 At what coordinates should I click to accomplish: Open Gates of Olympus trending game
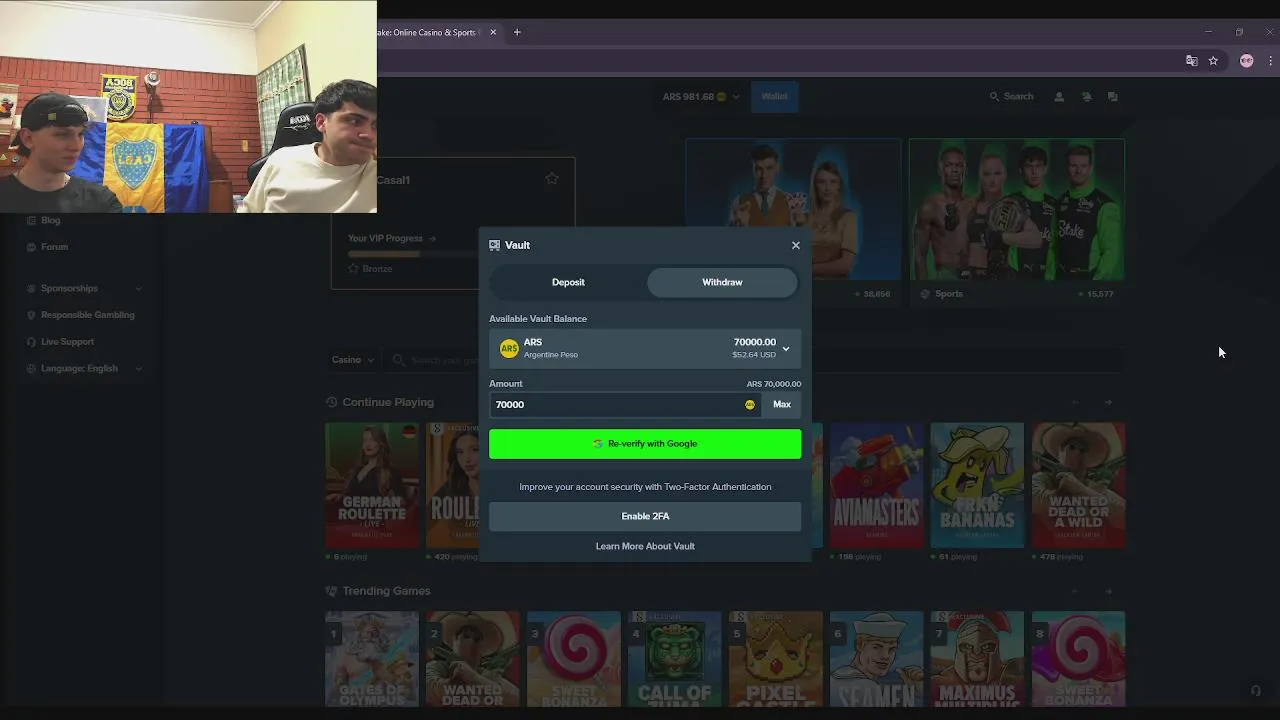pos(372,659)
